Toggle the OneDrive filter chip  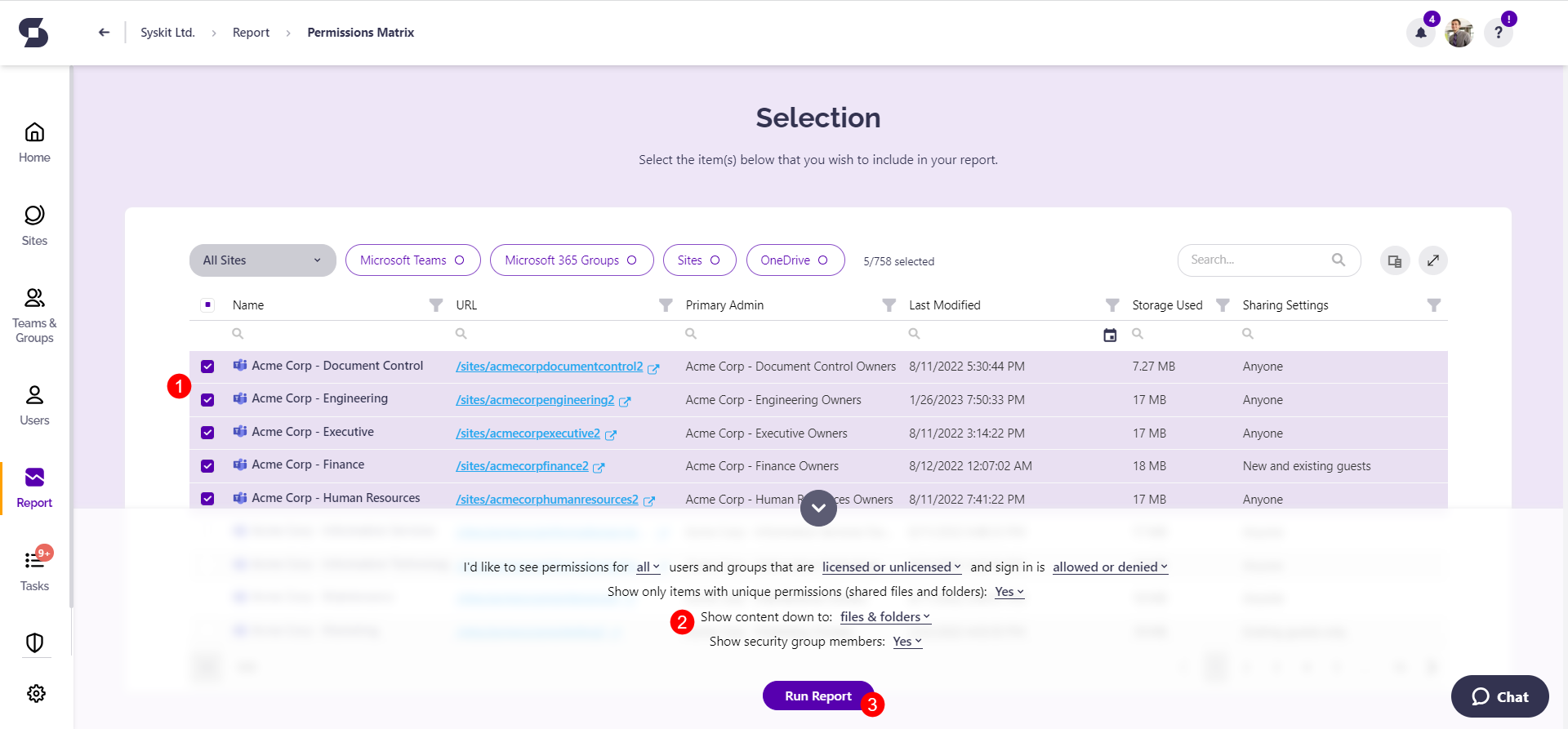coord(795,260)
